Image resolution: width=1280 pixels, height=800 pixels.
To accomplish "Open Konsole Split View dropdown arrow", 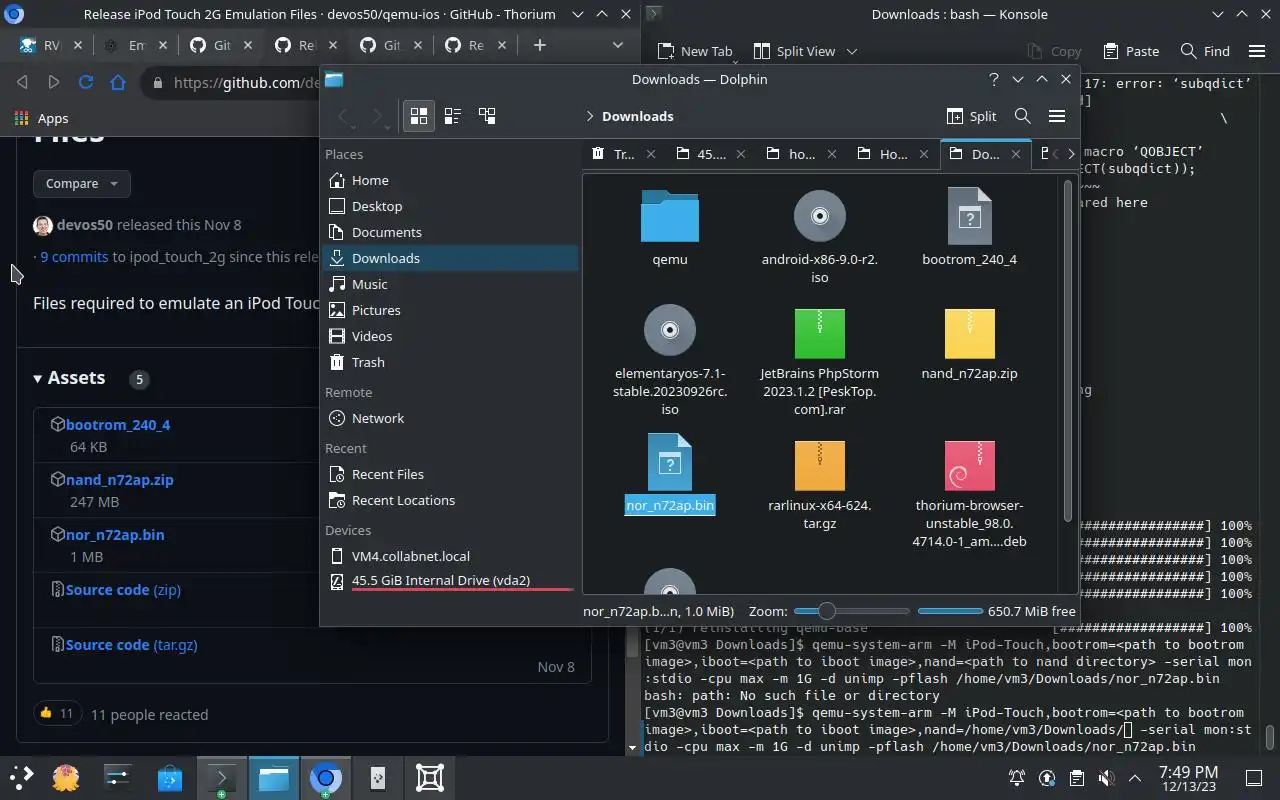I will coord(852,51).
